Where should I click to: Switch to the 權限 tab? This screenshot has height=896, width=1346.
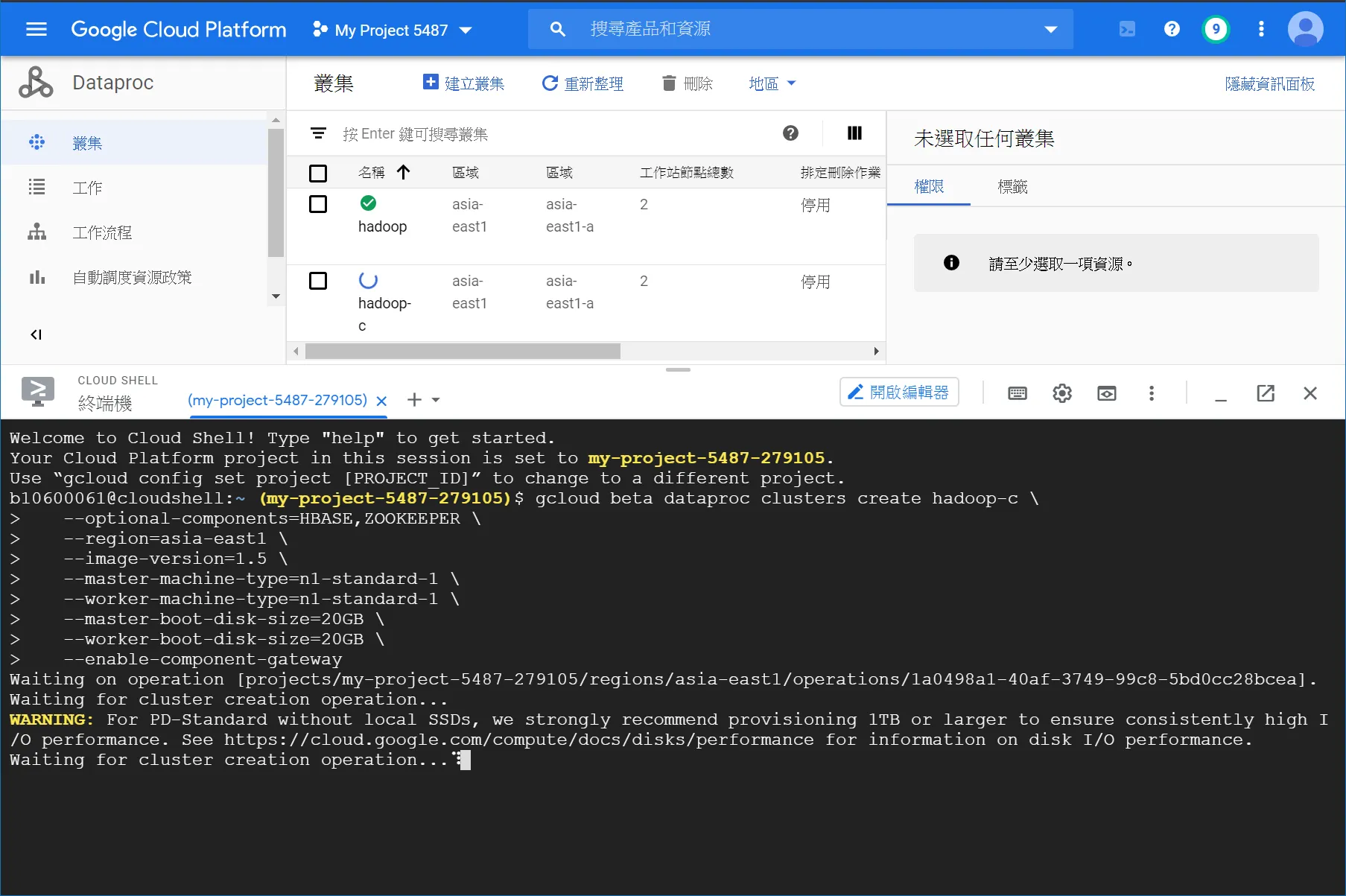(929, 186)
